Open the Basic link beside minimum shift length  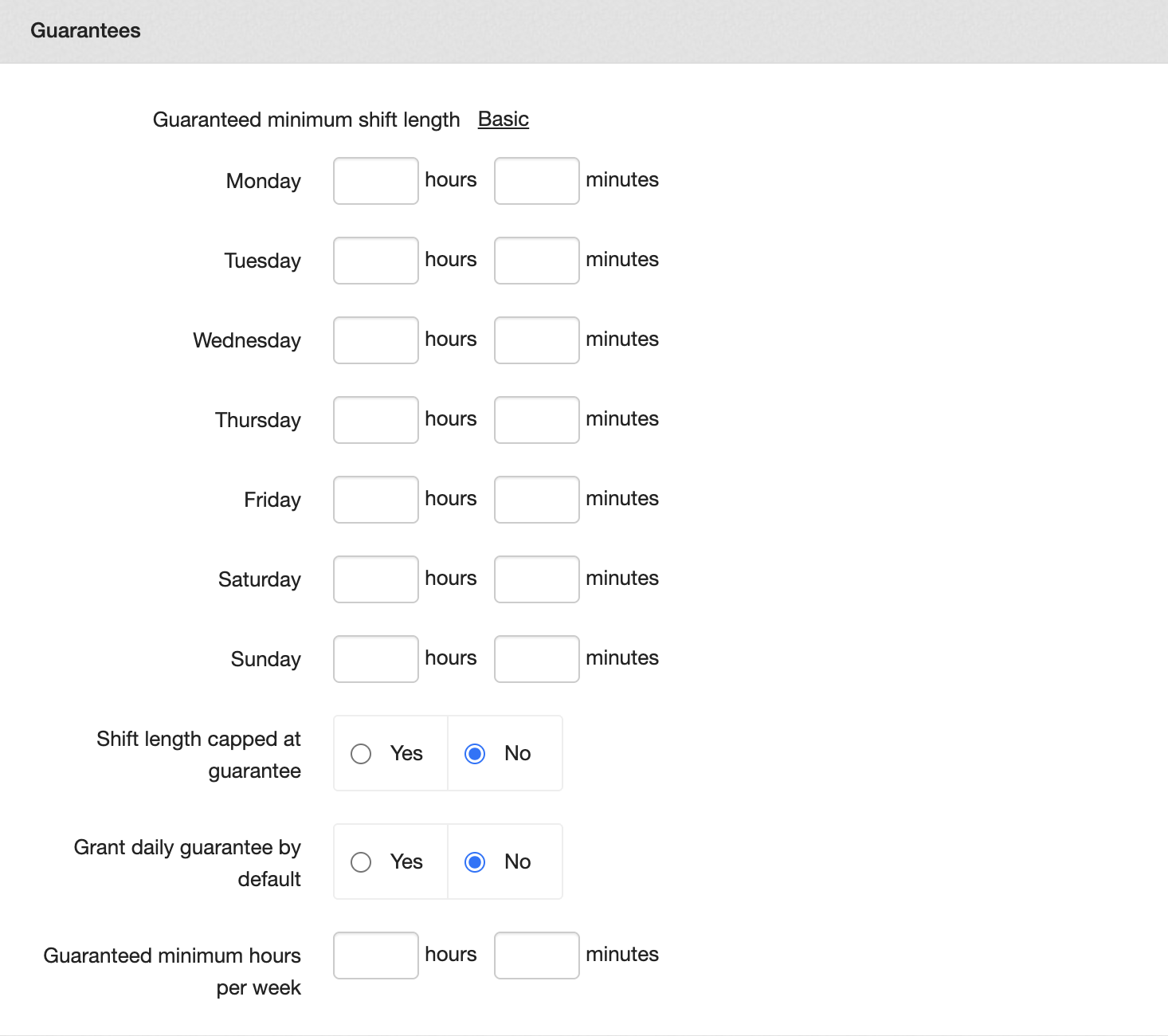click(503, 120)
